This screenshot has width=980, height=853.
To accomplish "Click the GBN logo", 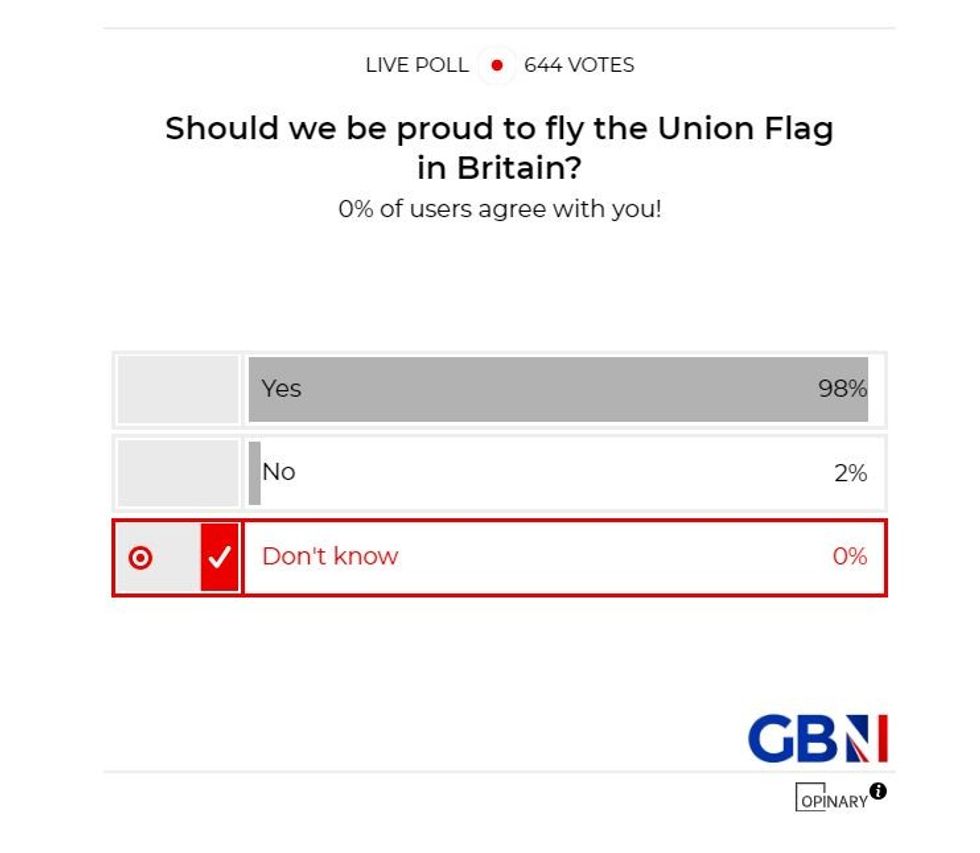I will coord(817,739).
